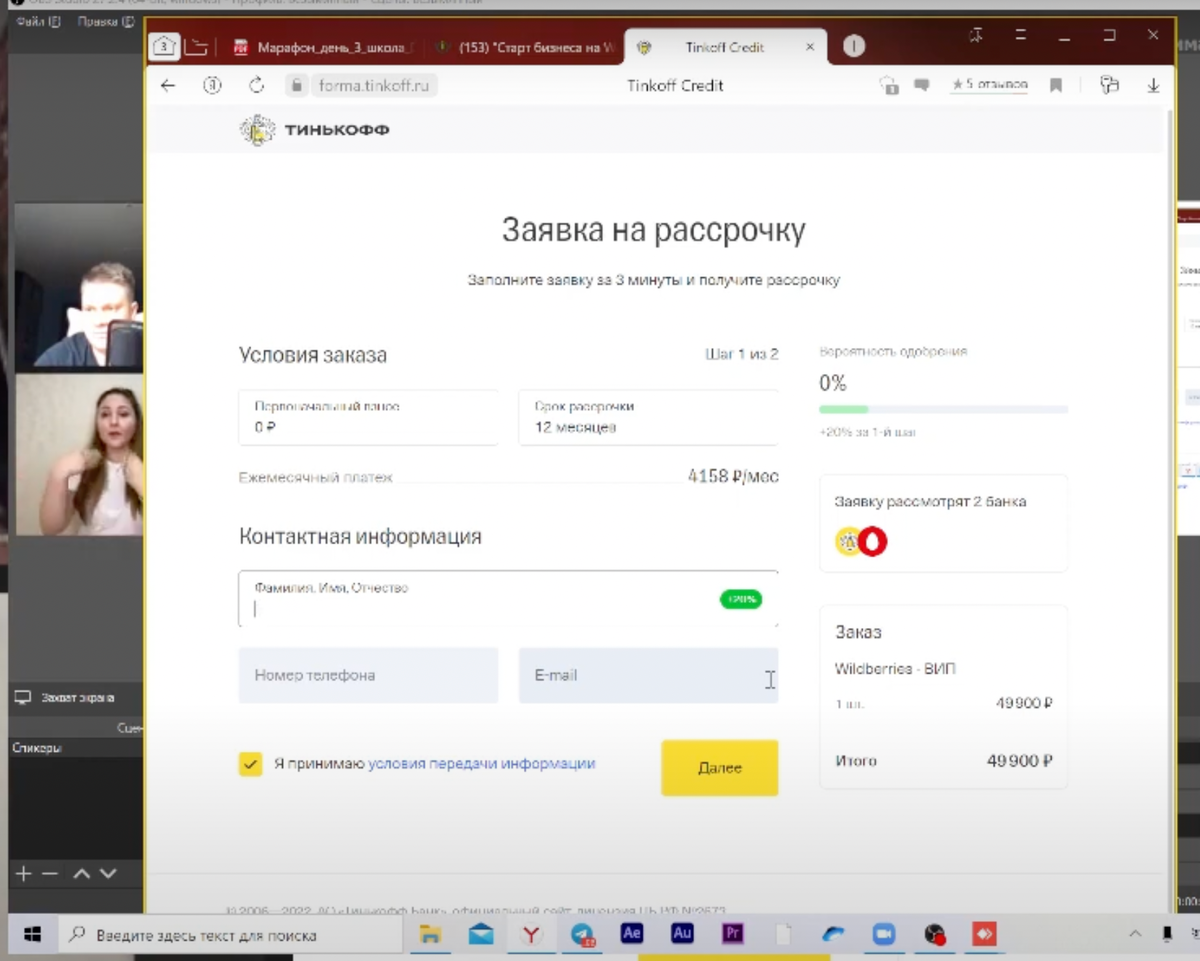Move scene up with the up arrow in OBS
Screen dimensions: 1200x961
(82, 874)
